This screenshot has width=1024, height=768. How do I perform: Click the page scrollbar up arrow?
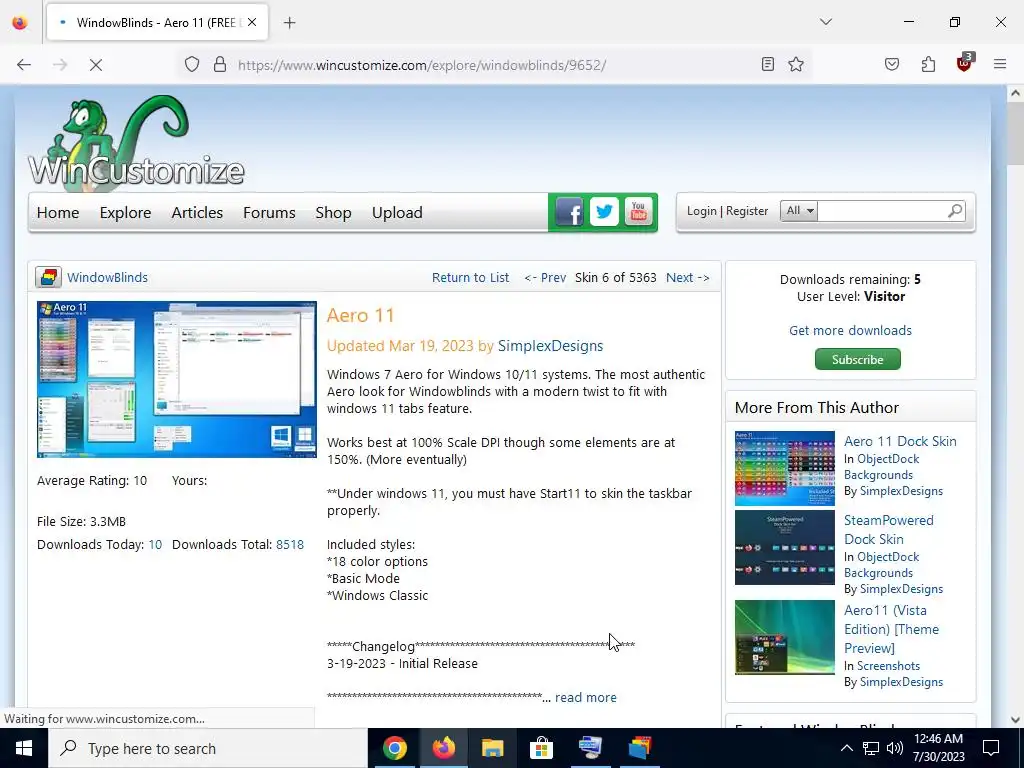(1015, 93)
